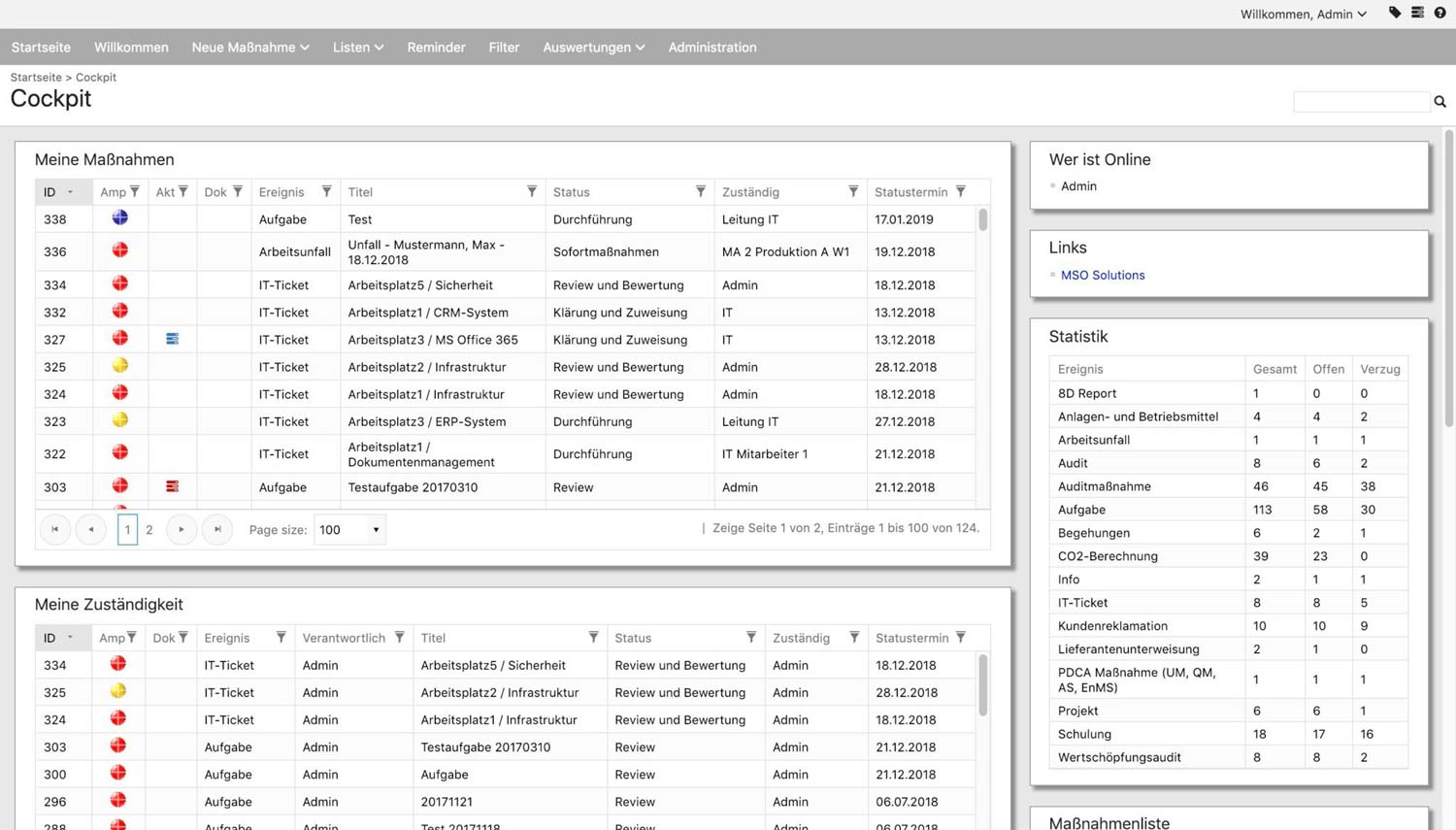
Task: Click the blue activity icon in row 327
Action: click(x=172, y=339)
